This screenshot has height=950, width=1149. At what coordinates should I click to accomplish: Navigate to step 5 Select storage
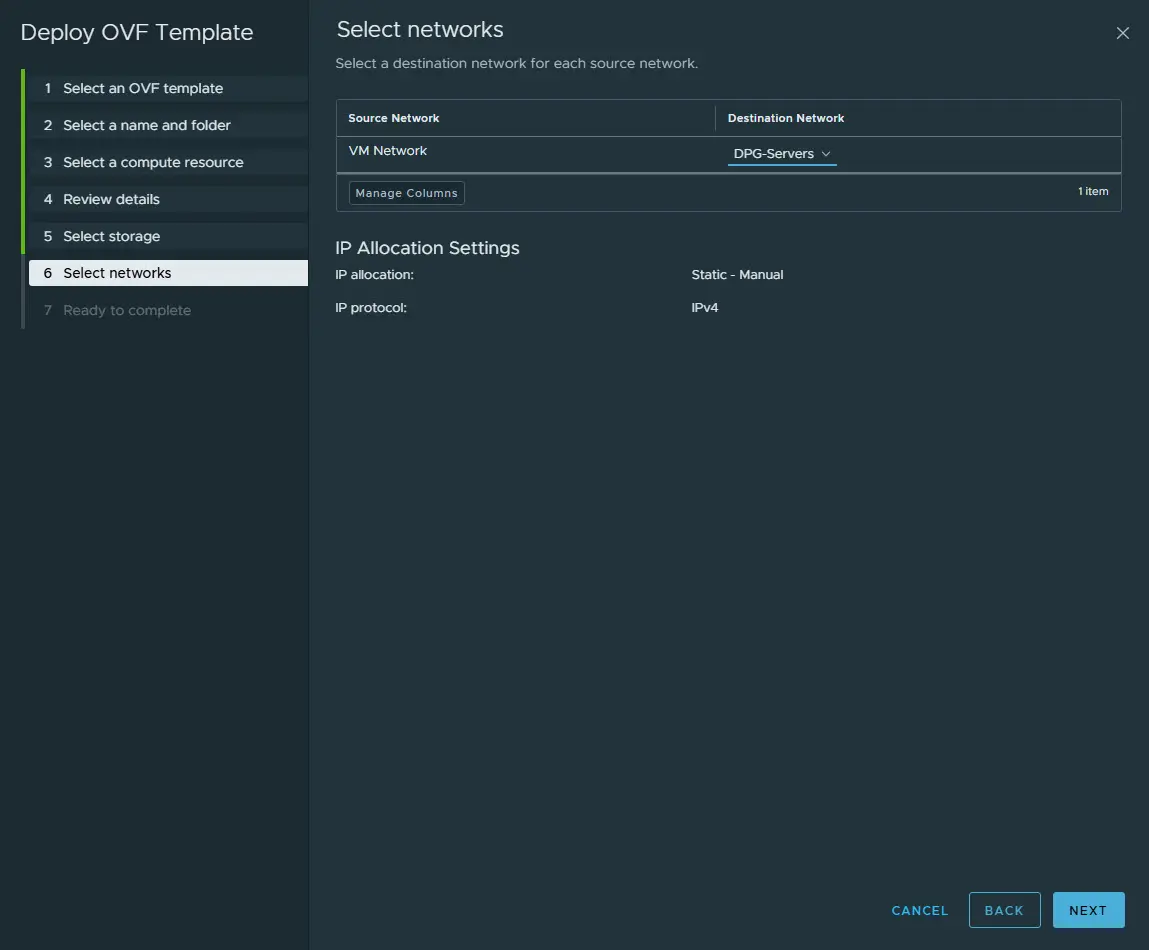(x=111, y=236)
